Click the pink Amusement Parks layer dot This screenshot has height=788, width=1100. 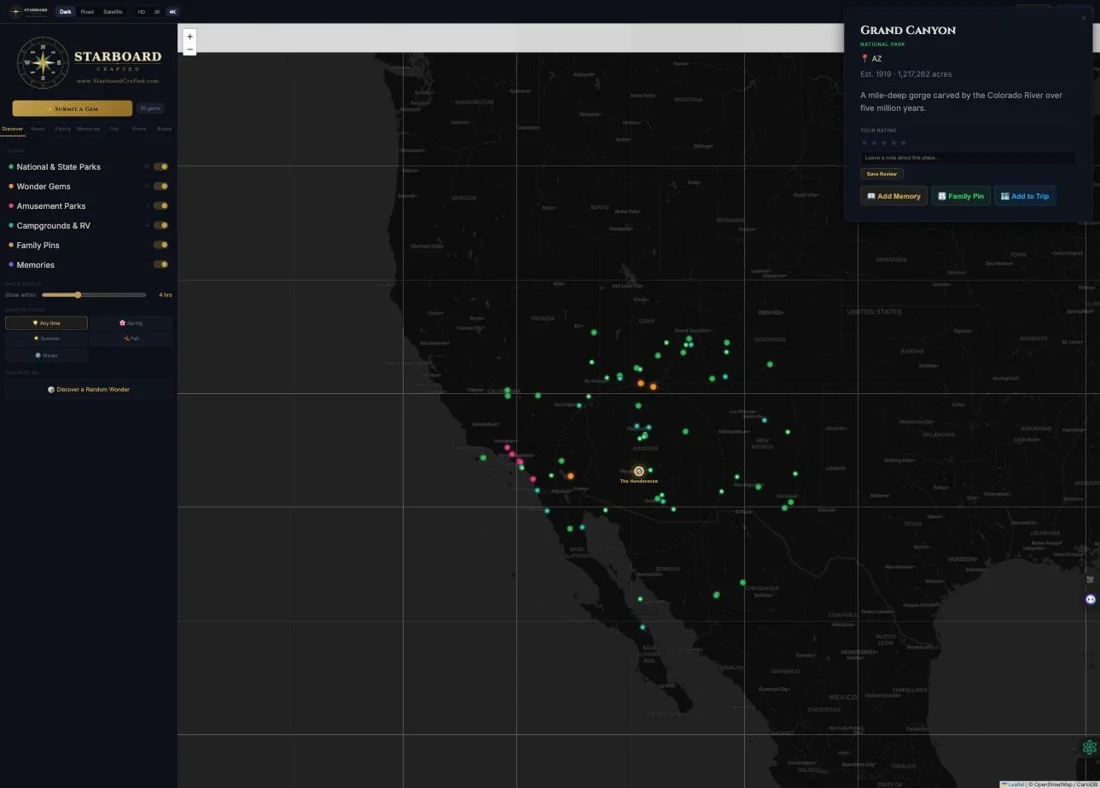11,206
